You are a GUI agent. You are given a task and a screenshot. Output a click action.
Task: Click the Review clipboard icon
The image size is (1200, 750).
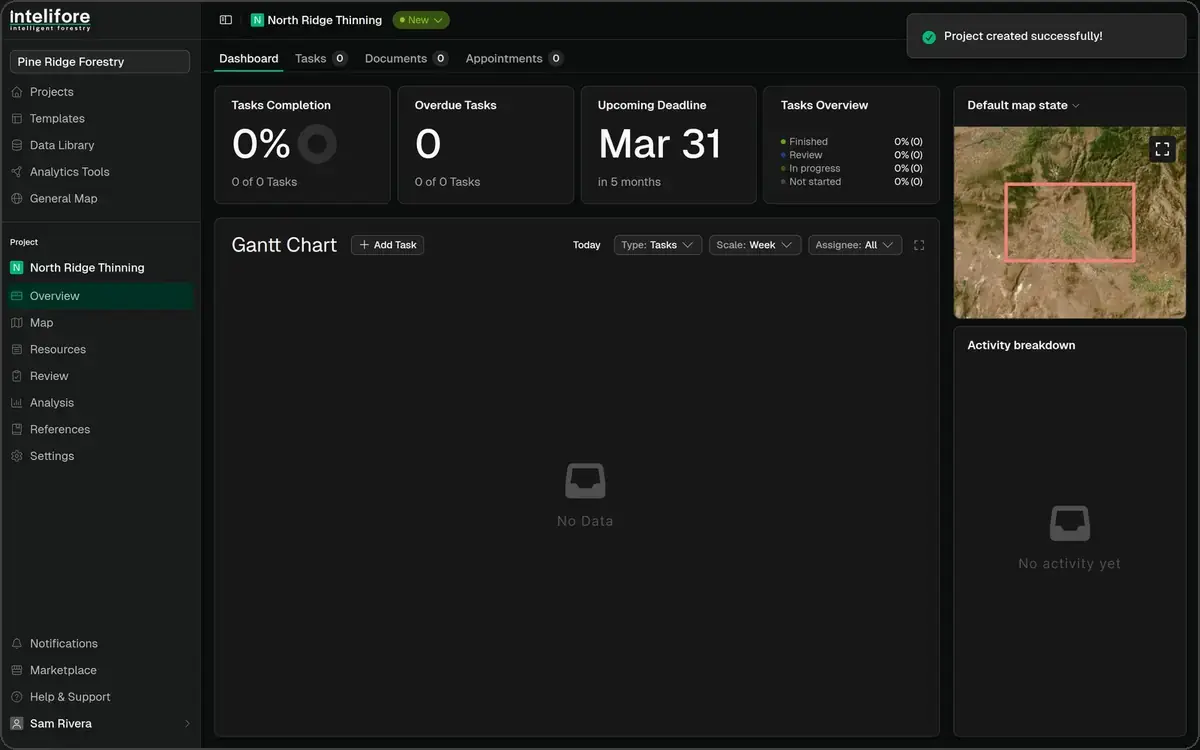coord(17,376)
